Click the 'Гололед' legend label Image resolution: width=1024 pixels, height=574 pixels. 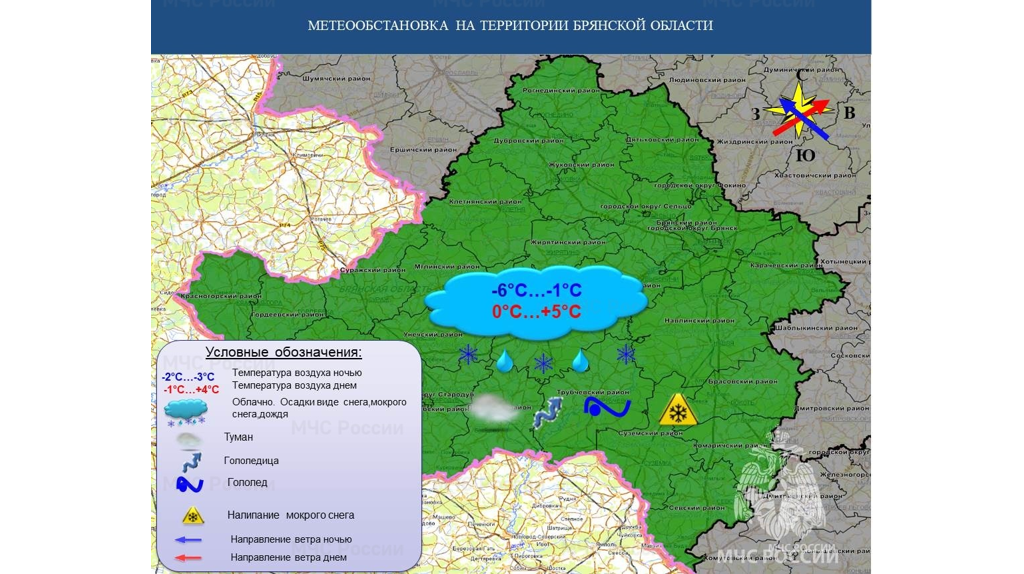point(248,483)
